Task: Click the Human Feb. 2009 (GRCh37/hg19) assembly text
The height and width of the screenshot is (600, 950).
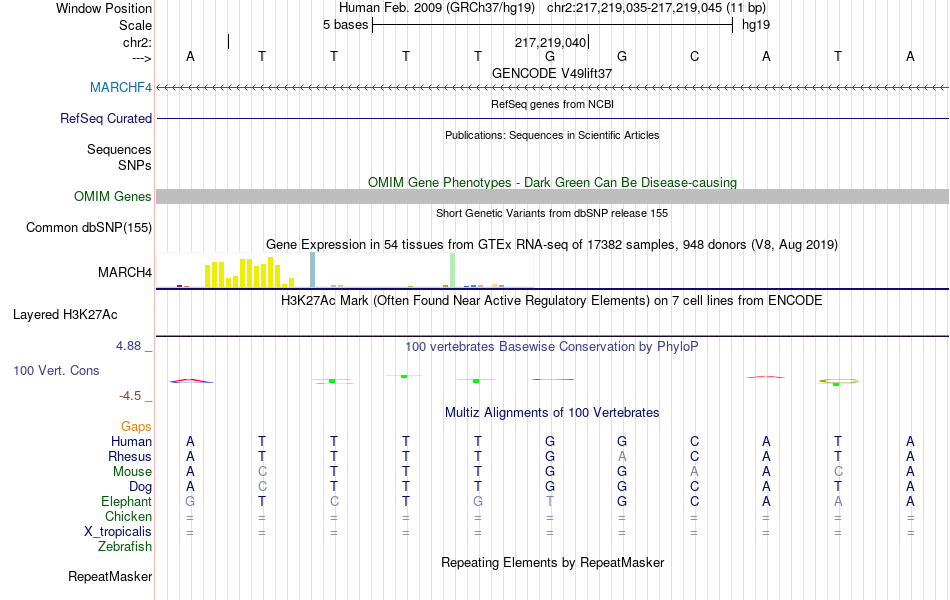Action: pyautogui.click(x=437, y=8)
